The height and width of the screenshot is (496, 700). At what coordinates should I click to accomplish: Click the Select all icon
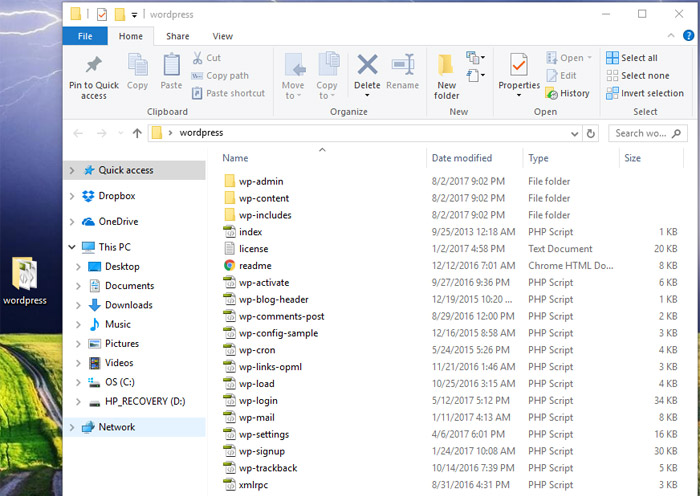[x=612, y=58]
